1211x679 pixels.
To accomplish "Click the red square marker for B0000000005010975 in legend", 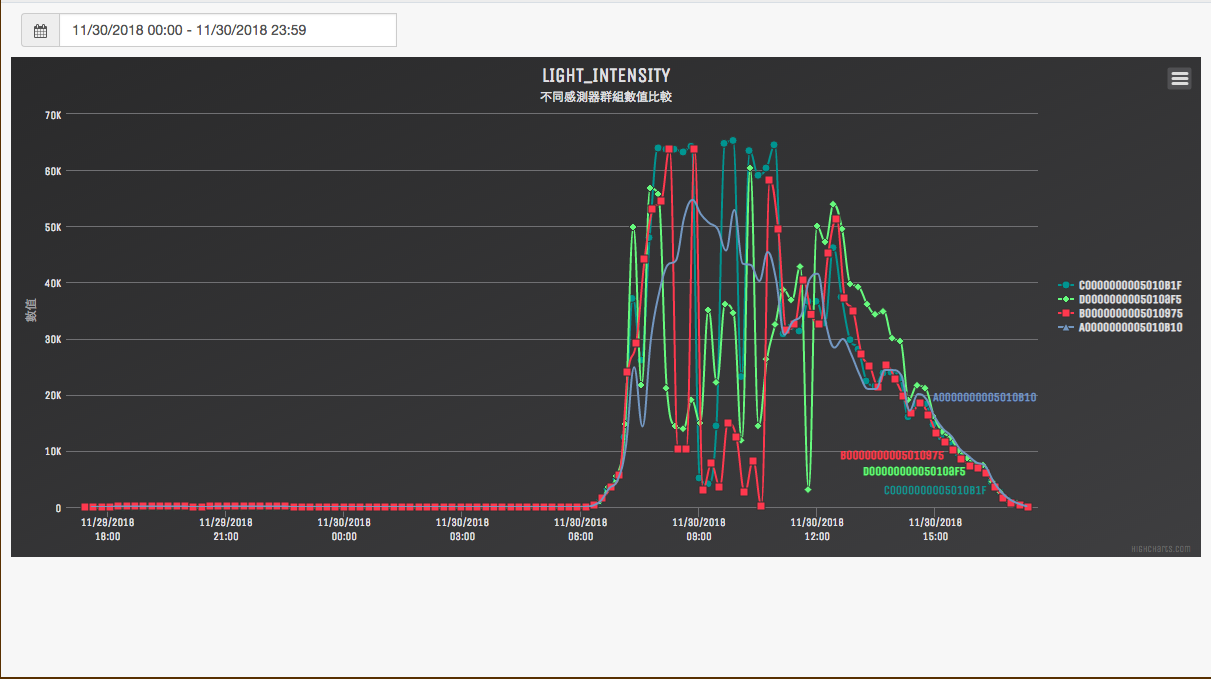I will 1067,313.
